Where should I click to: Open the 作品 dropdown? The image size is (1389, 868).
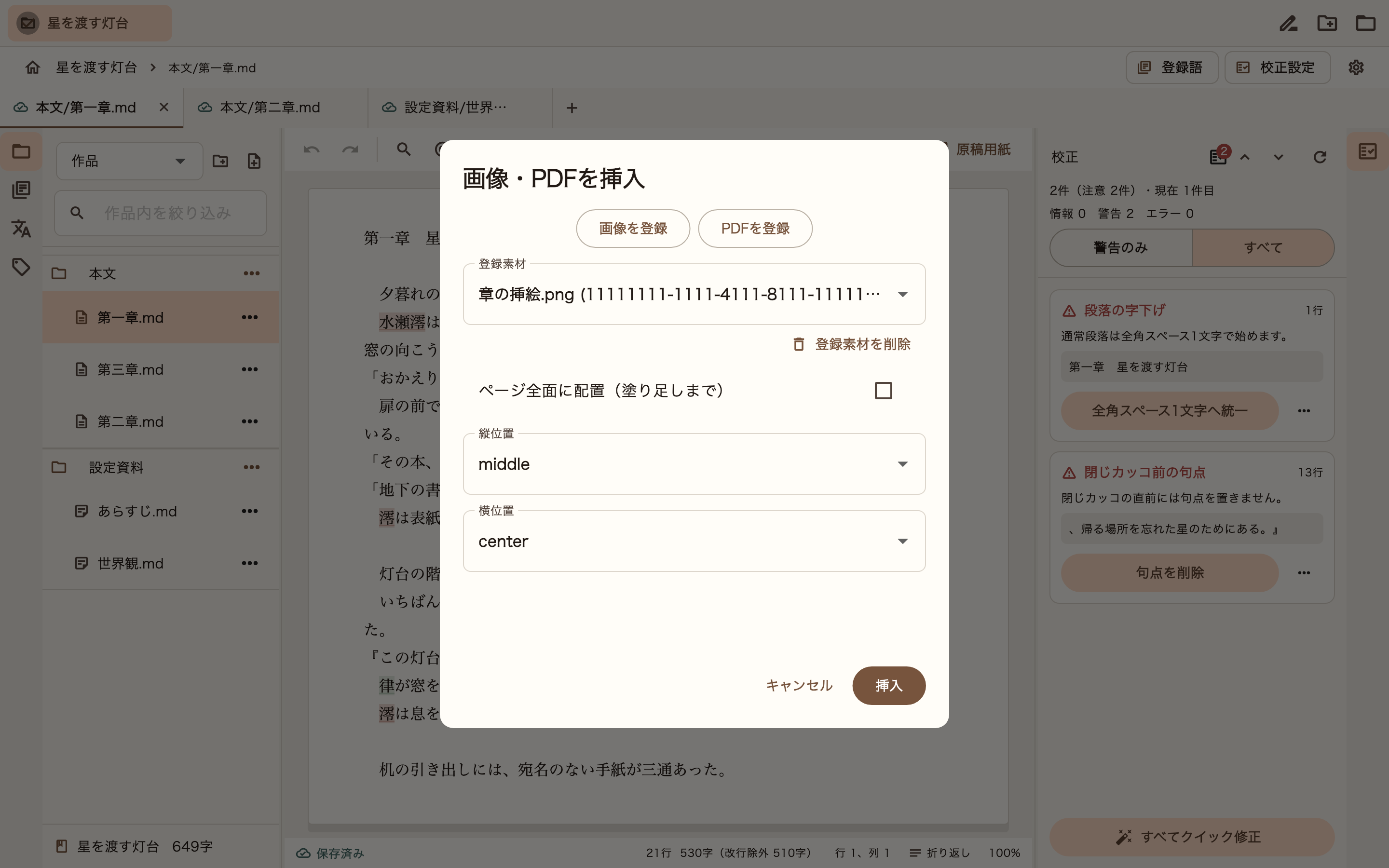[x=129, y=162]
